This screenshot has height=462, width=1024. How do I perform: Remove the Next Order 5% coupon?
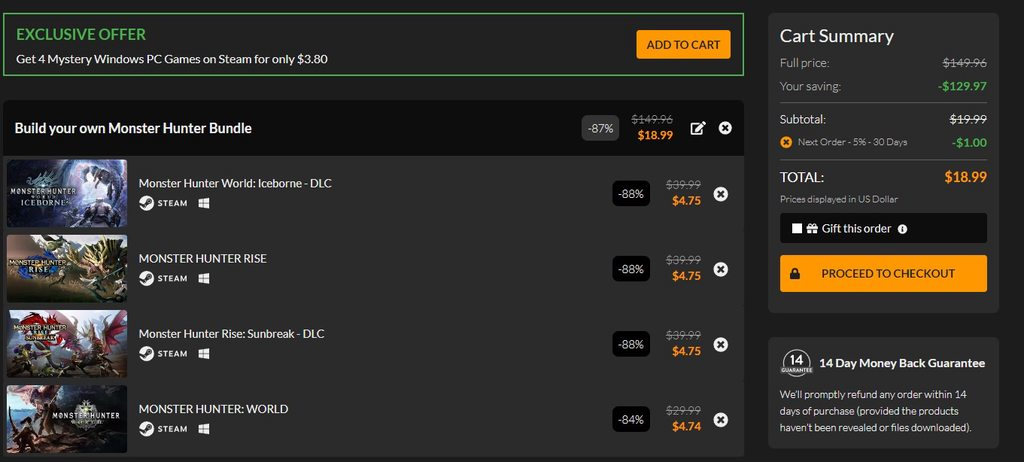[x=786, y=142]
